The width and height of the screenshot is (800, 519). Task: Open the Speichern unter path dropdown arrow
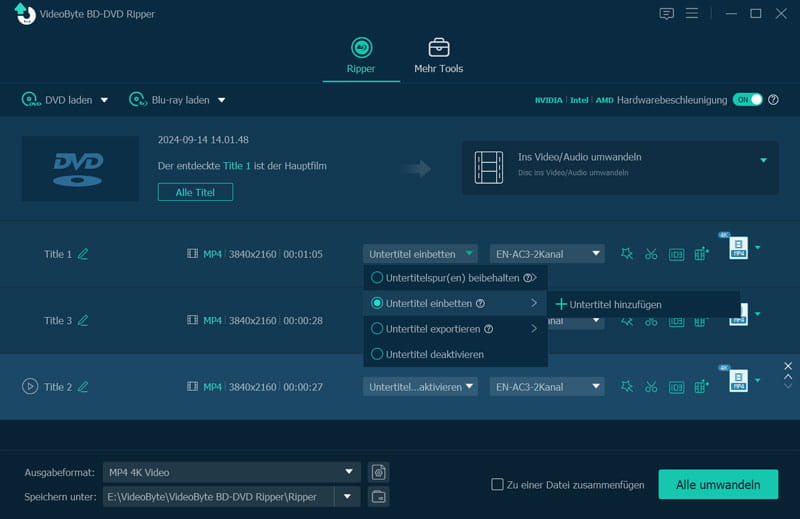point(347,497)
